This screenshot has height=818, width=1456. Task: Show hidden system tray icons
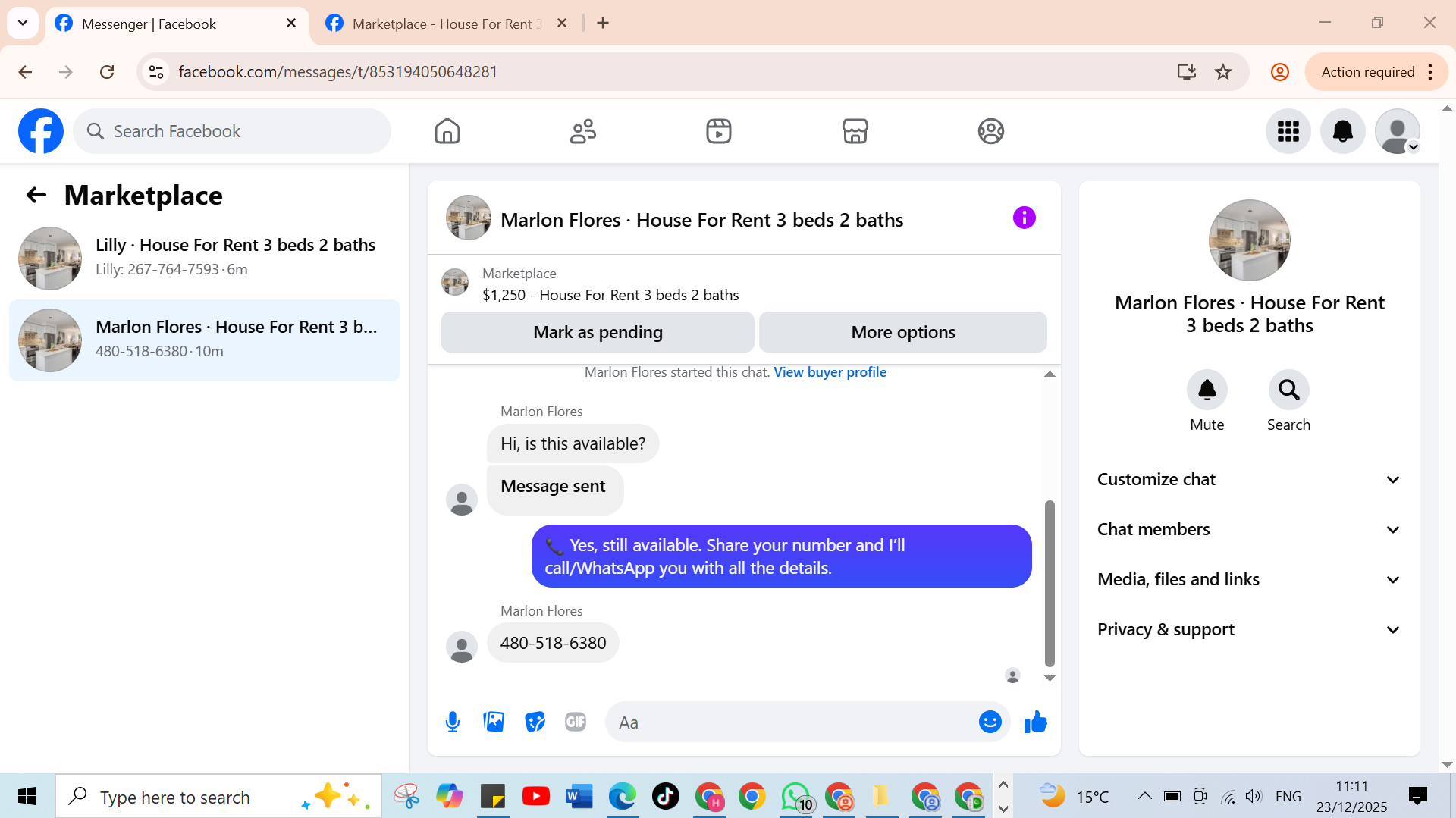tap(1144, 796)
